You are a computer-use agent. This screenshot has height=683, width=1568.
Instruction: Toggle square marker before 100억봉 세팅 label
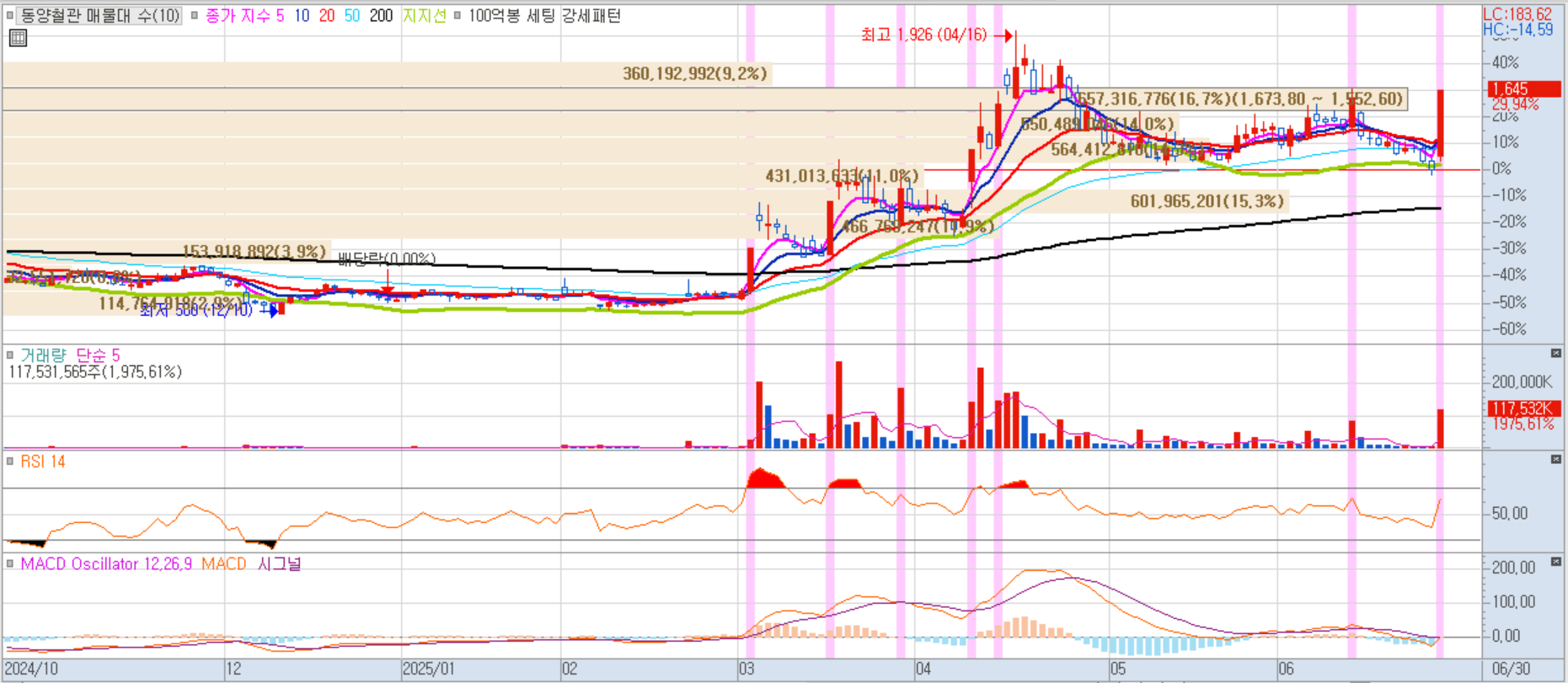click(458, 15)
